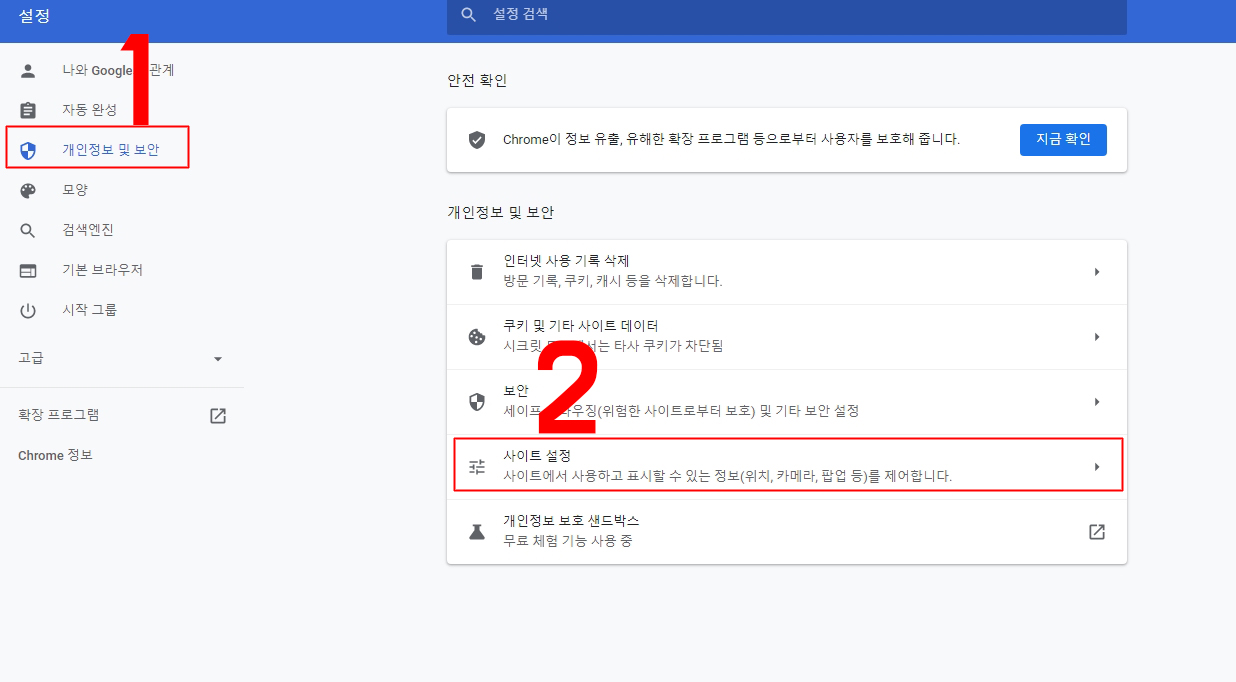The width and height of the screenshot is (1236, 682).
Task: Expand the 고급 section dropdown arrow
Action: click(x=218, y=359)
